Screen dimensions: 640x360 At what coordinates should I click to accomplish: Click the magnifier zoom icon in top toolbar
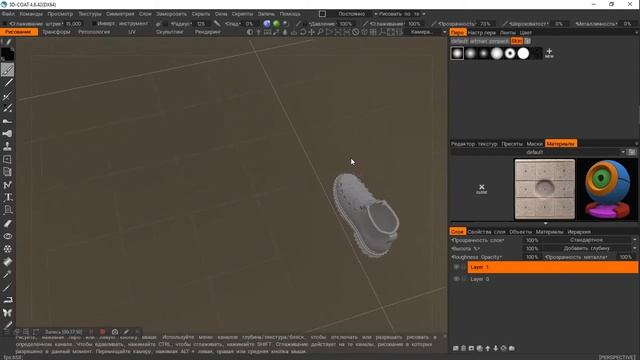320,32
